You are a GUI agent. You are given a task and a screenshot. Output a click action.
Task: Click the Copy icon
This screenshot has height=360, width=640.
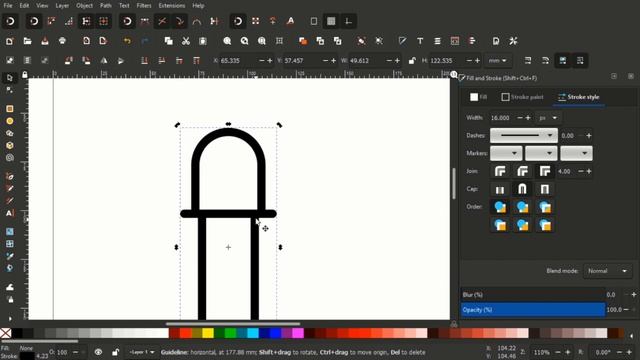(x=169, y=41)
